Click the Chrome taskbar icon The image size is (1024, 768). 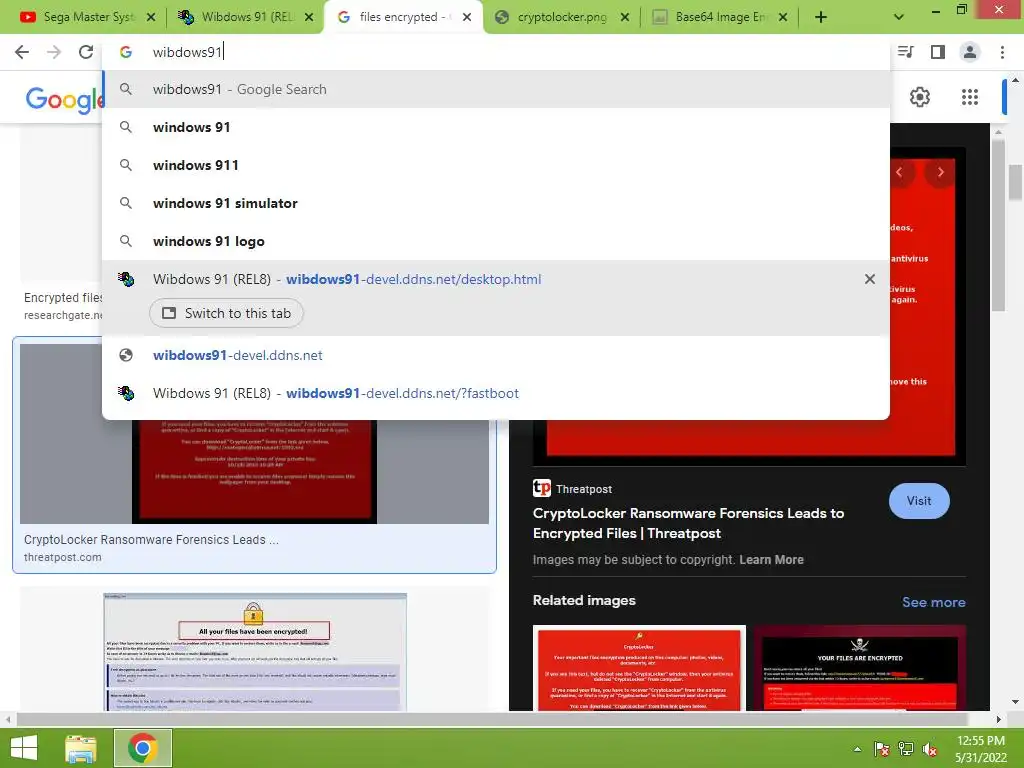[x=143, y=748]
